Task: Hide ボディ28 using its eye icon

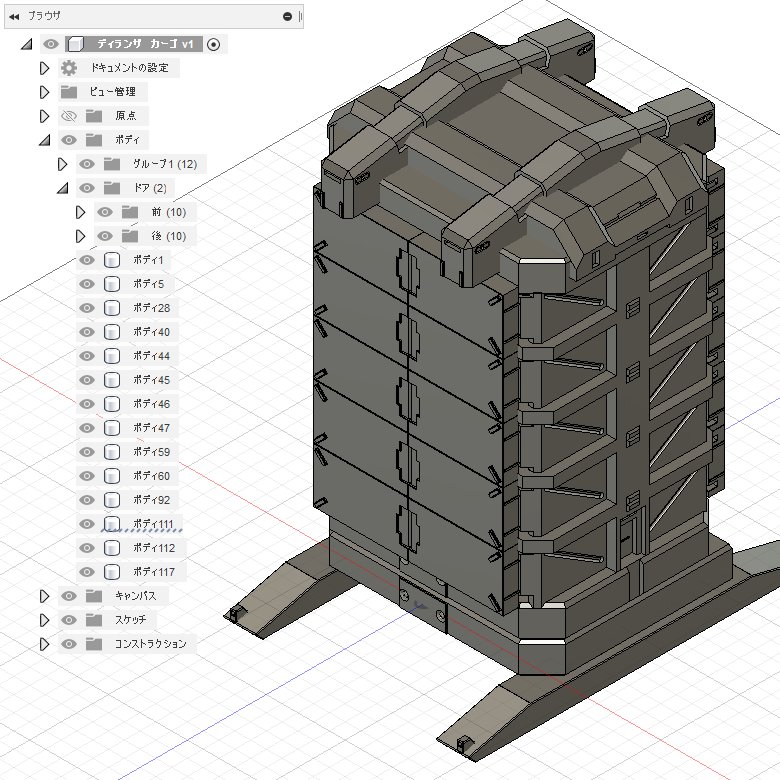Action: [x=87, y=308]
